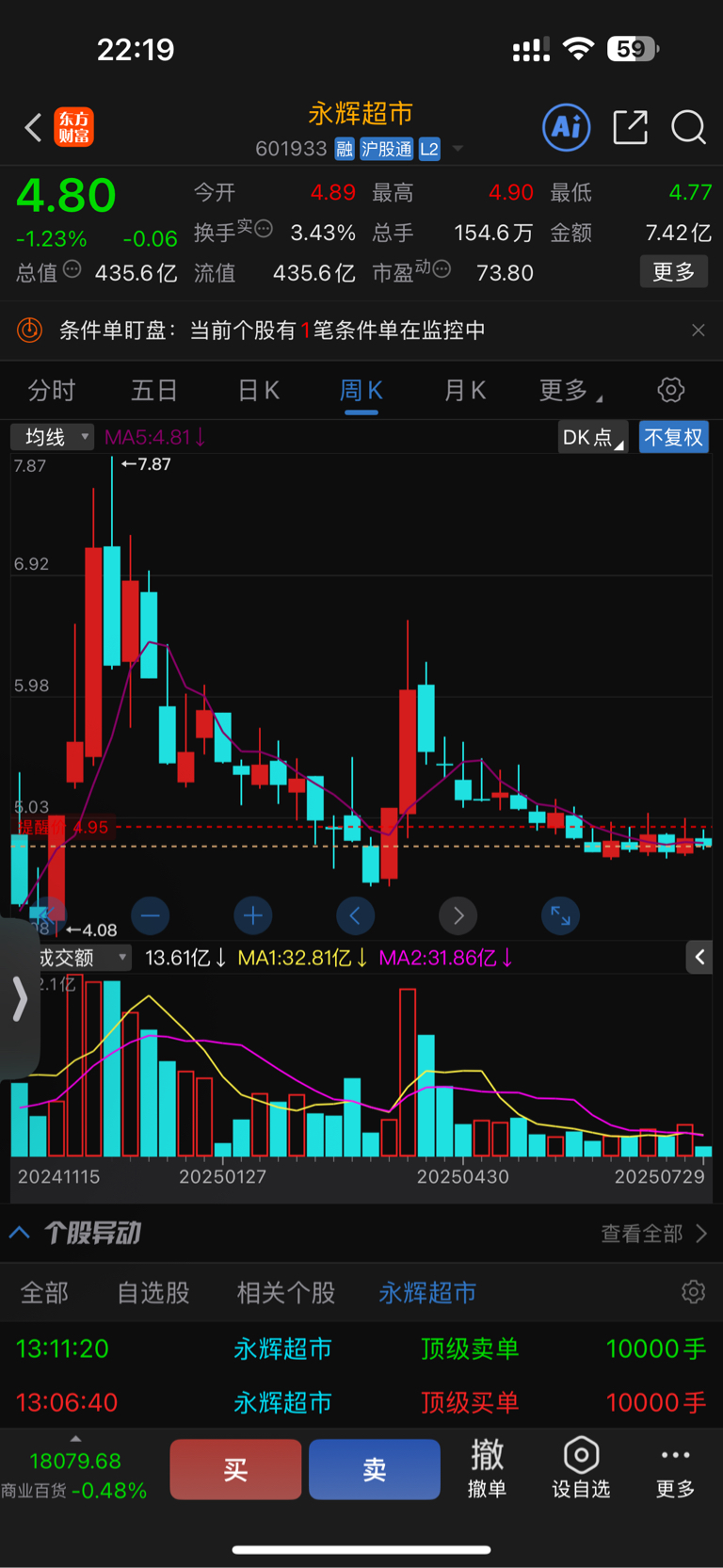This screenshot has height=1568, width=723.
Task: Zoom out chart with minus icon
Action: 151,914
